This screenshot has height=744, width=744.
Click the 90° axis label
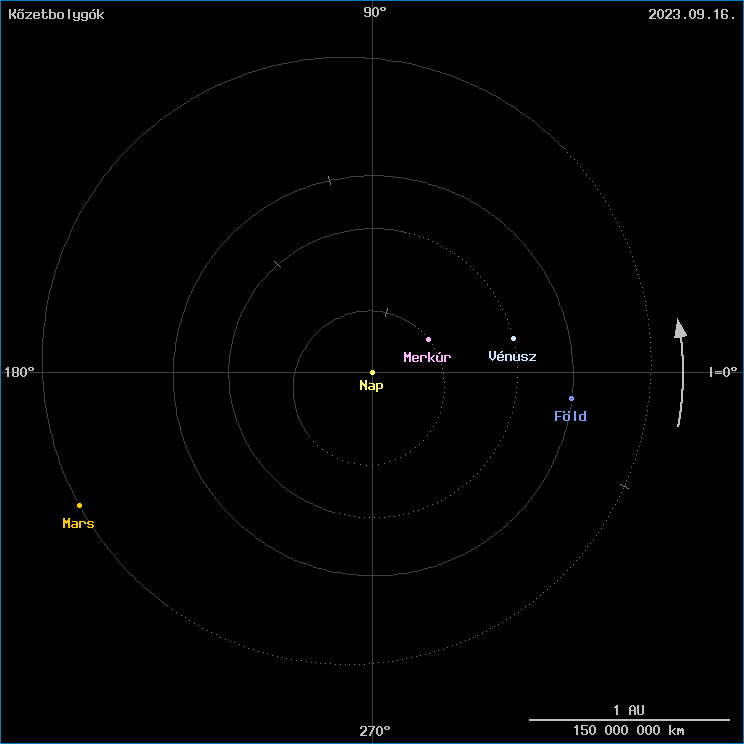(x=375, y=12)
